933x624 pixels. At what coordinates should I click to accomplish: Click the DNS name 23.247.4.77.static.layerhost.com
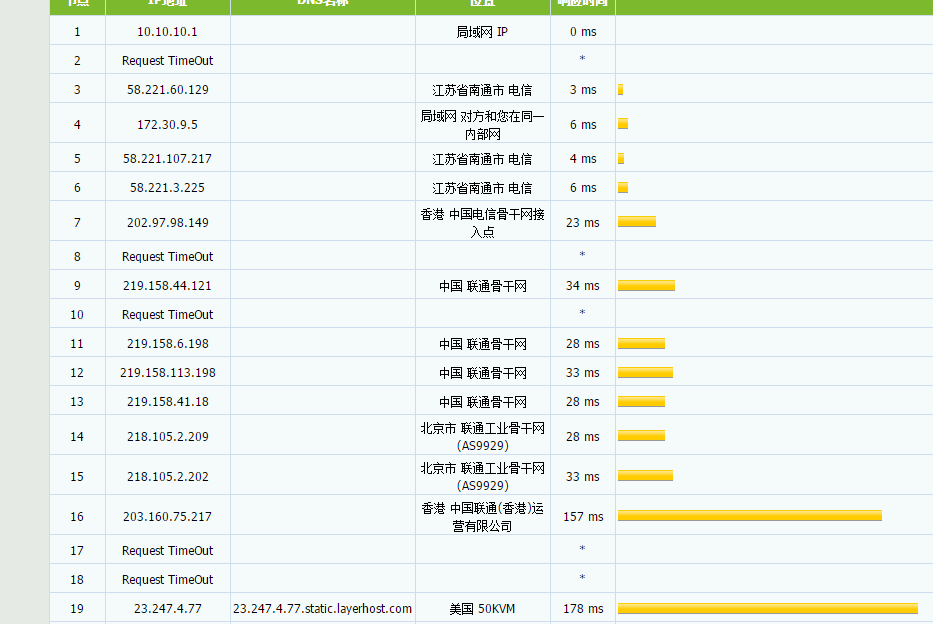(322, 609)
